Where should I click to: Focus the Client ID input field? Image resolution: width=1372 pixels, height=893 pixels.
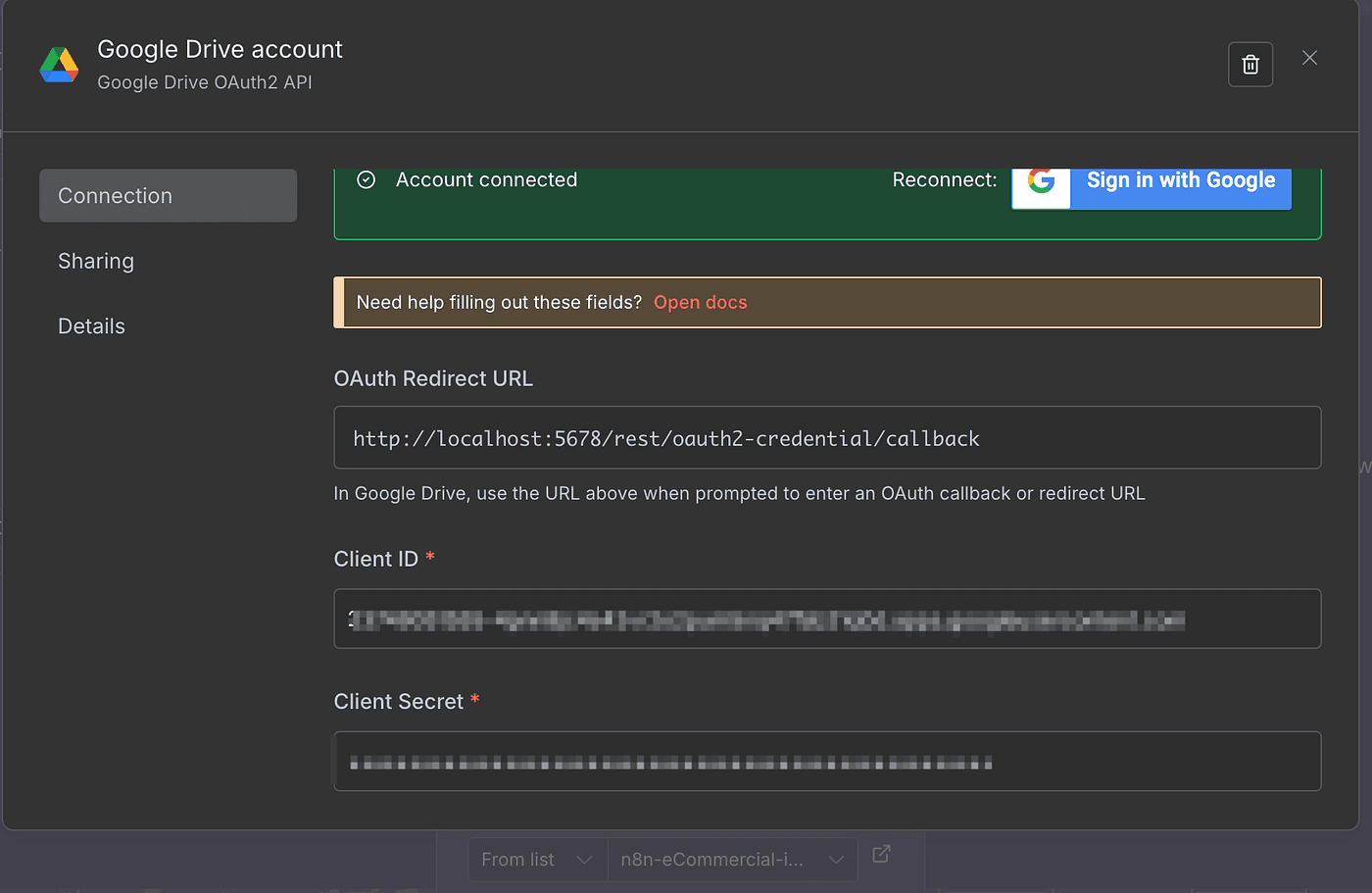click(826, 619)
